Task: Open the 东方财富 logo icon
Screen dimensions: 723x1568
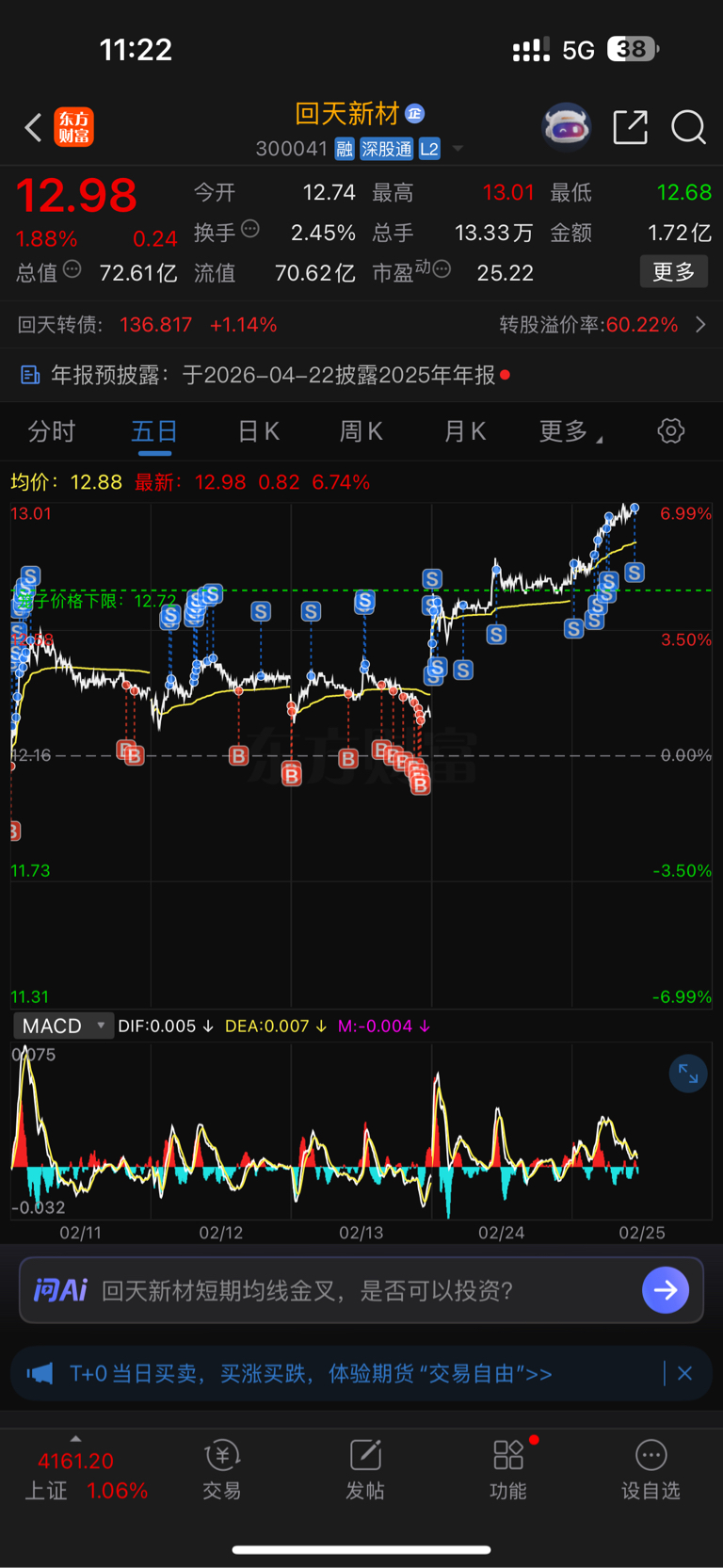Action: [x=74, y=127]
